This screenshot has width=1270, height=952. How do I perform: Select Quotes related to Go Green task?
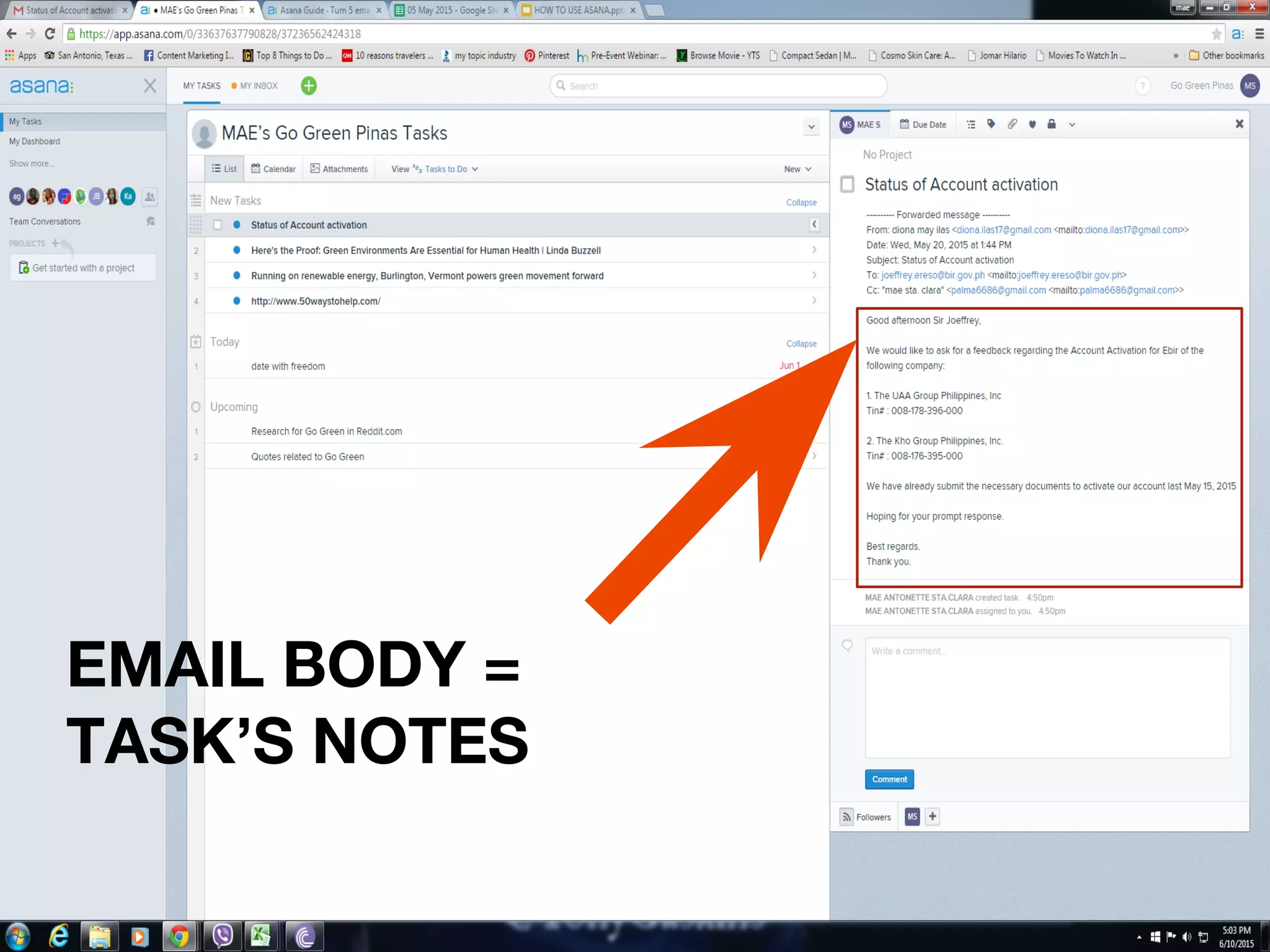(308, 457)
